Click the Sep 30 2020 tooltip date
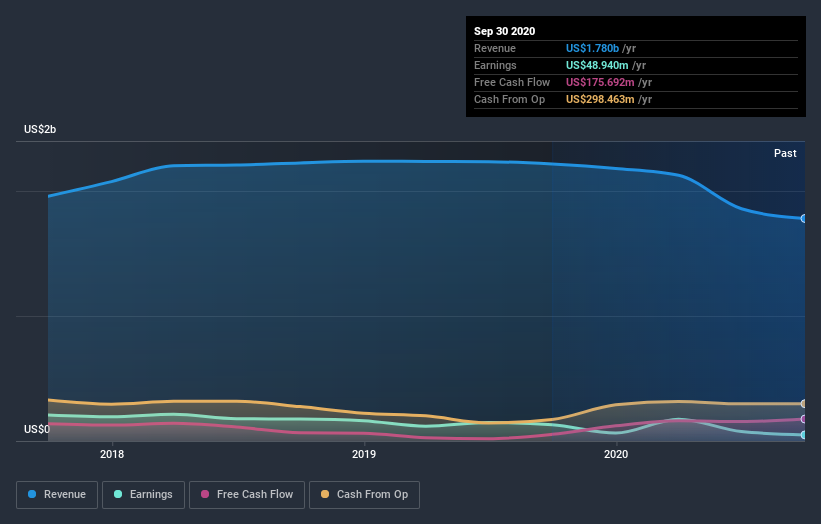Image resolution: width=821 pixels, height=524 pixels. [504, 31]
